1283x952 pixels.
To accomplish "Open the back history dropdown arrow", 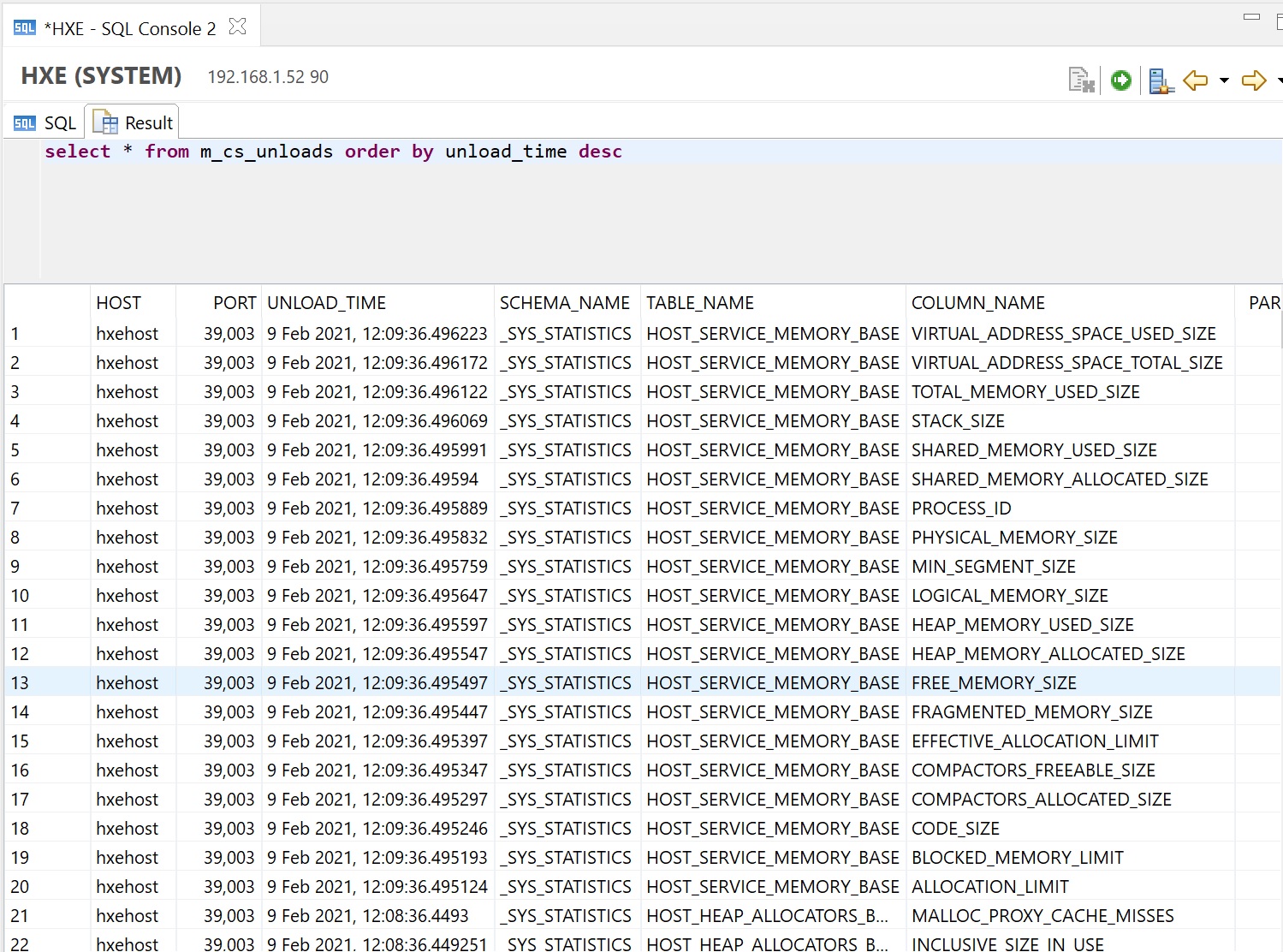I will click(1224, 80).
